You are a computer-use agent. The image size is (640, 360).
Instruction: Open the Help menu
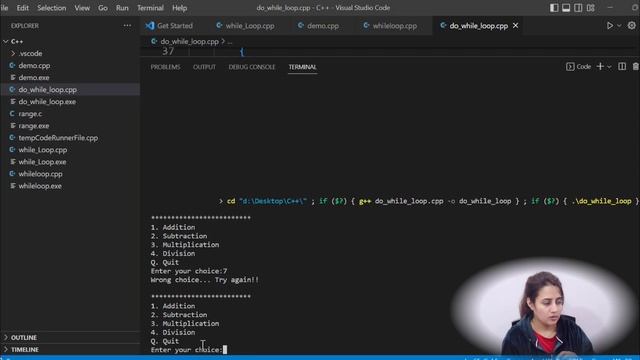[180, 8]
